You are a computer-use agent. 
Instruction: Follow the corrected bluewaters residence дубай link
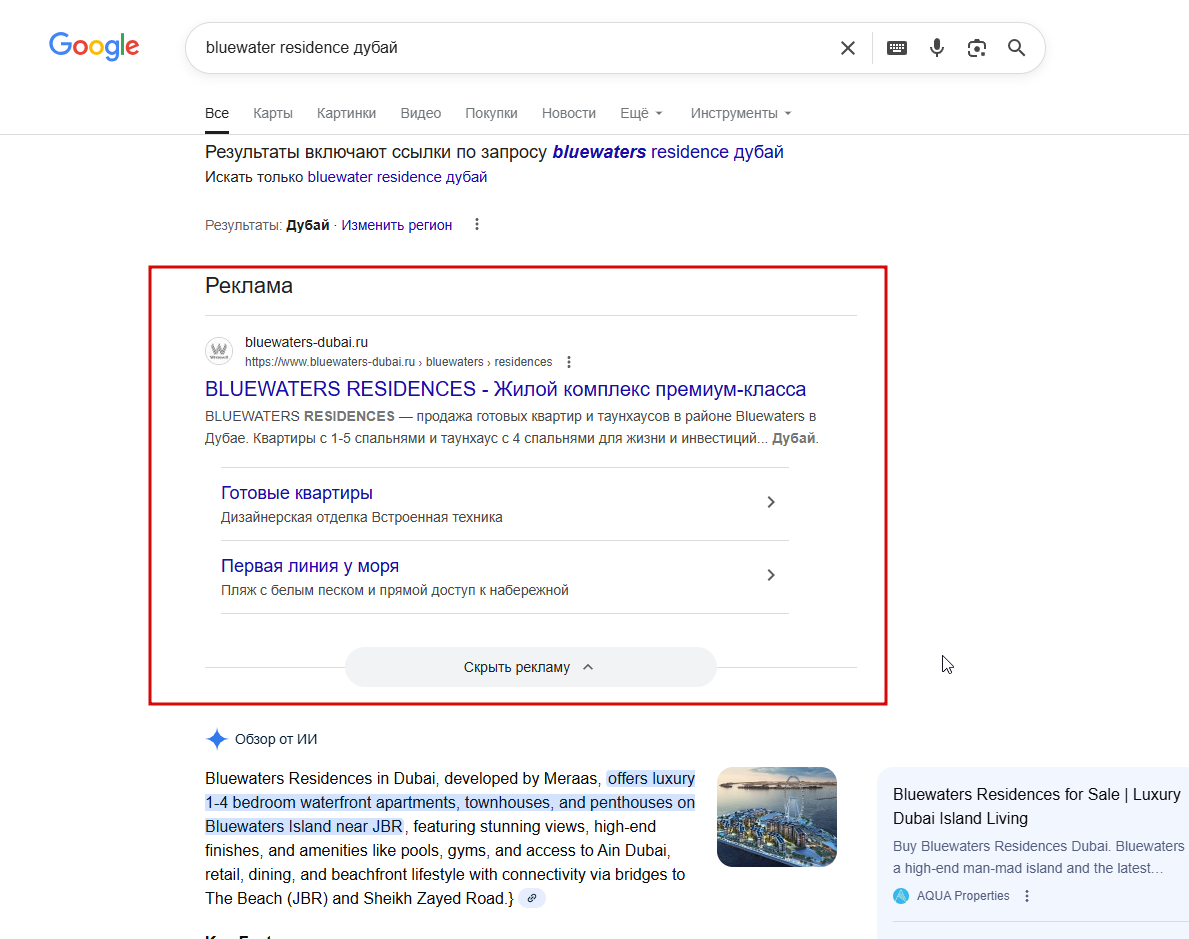[x=668, y=152]
